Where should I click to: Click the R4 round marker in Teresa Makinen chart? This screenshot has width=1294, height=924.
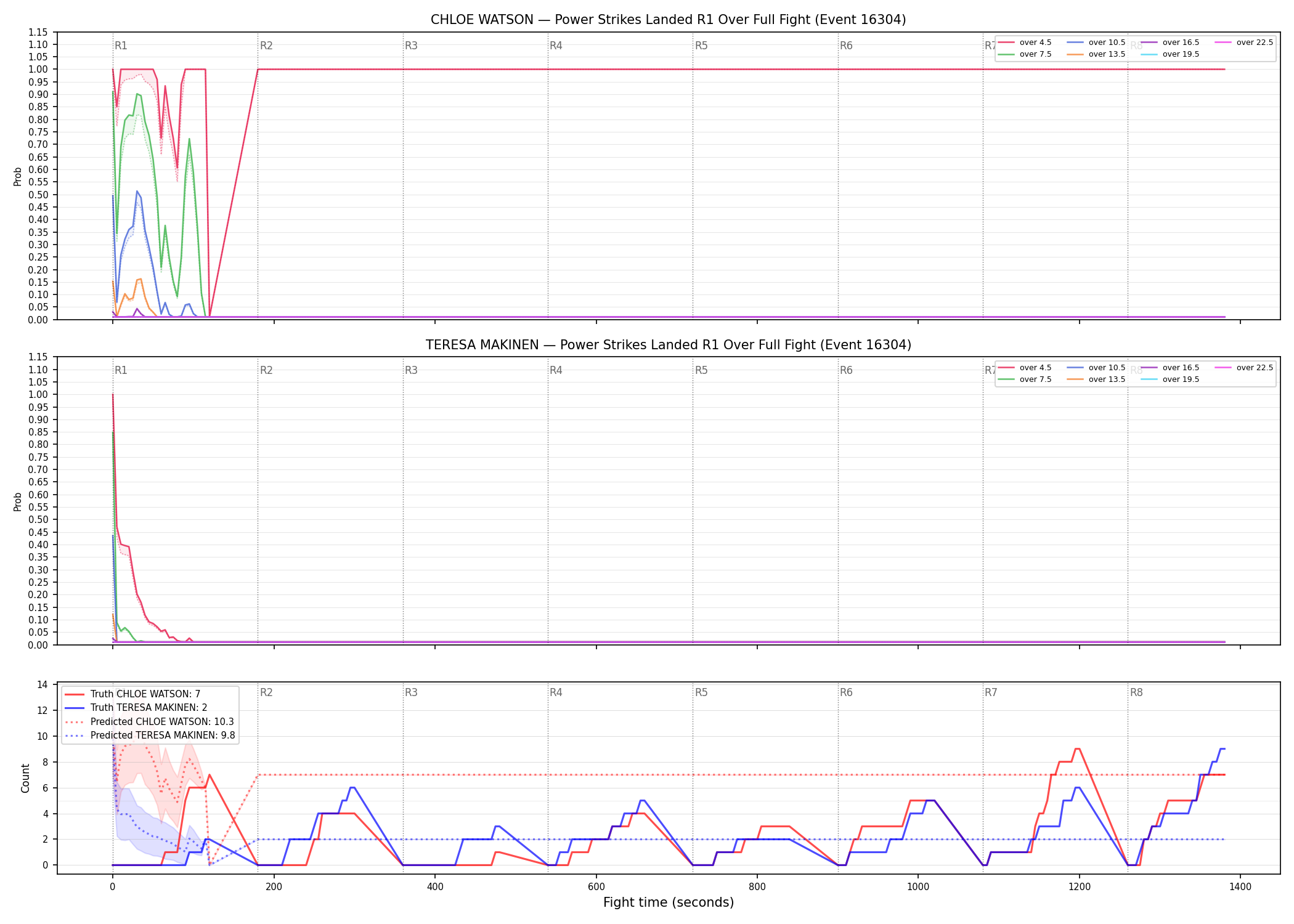556,370
